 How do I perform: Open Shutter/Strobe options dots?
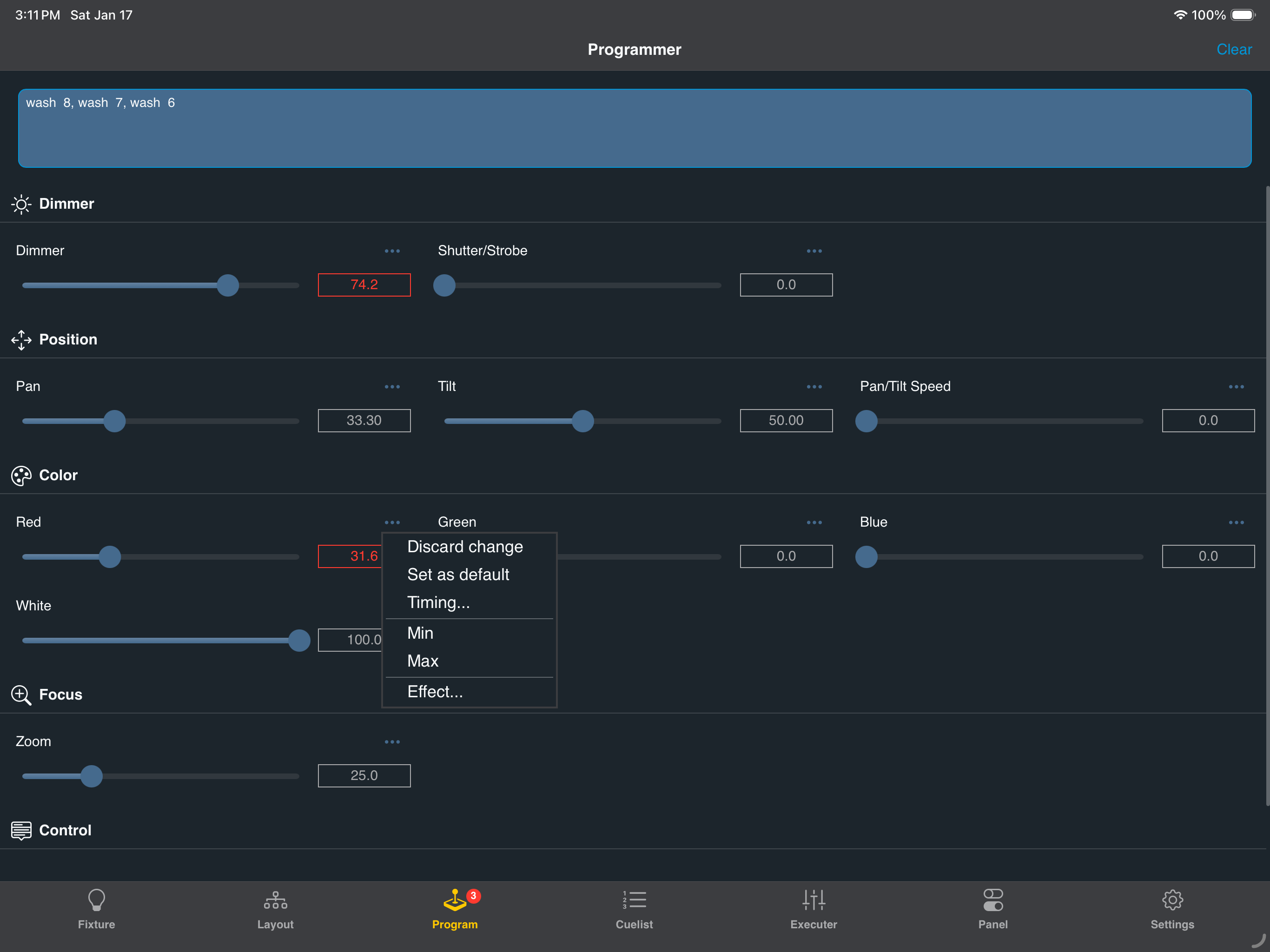click(x=814, y=251)
